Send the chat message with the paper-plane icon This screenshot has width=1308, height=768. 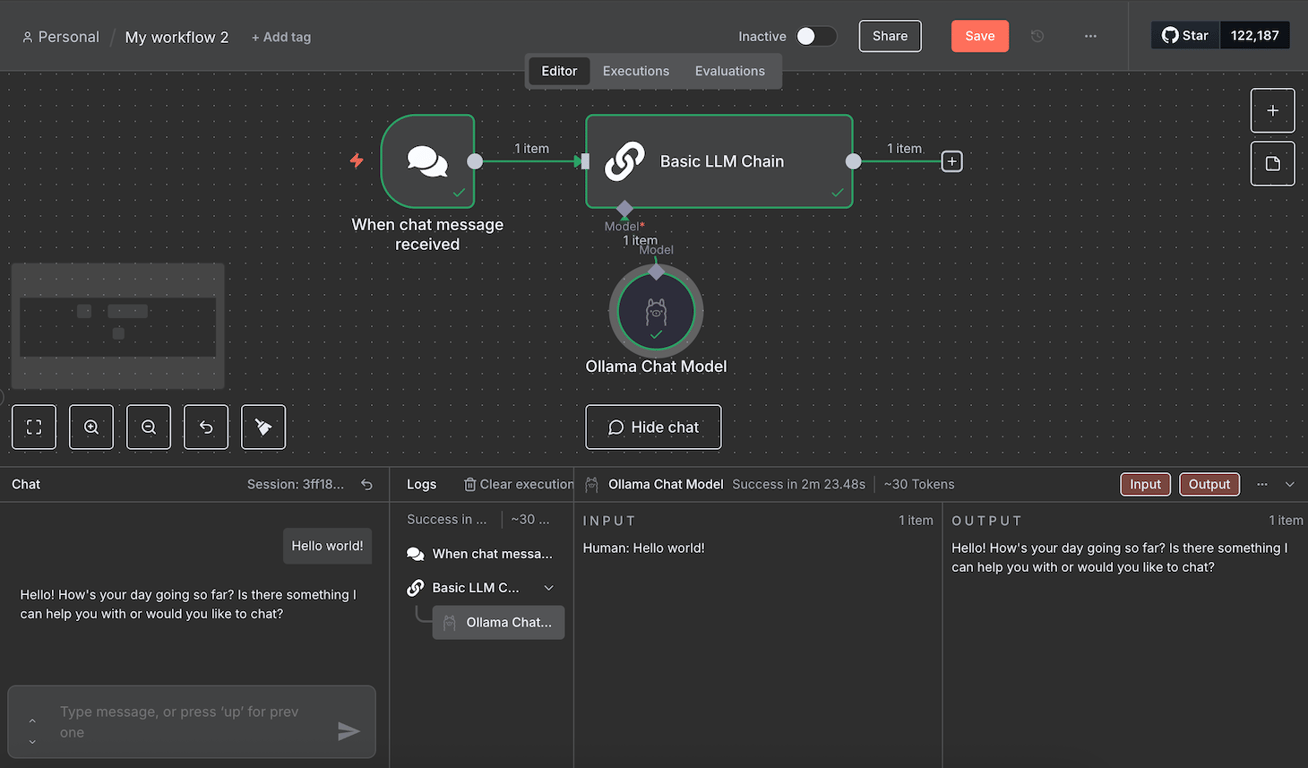pos(349,731)
